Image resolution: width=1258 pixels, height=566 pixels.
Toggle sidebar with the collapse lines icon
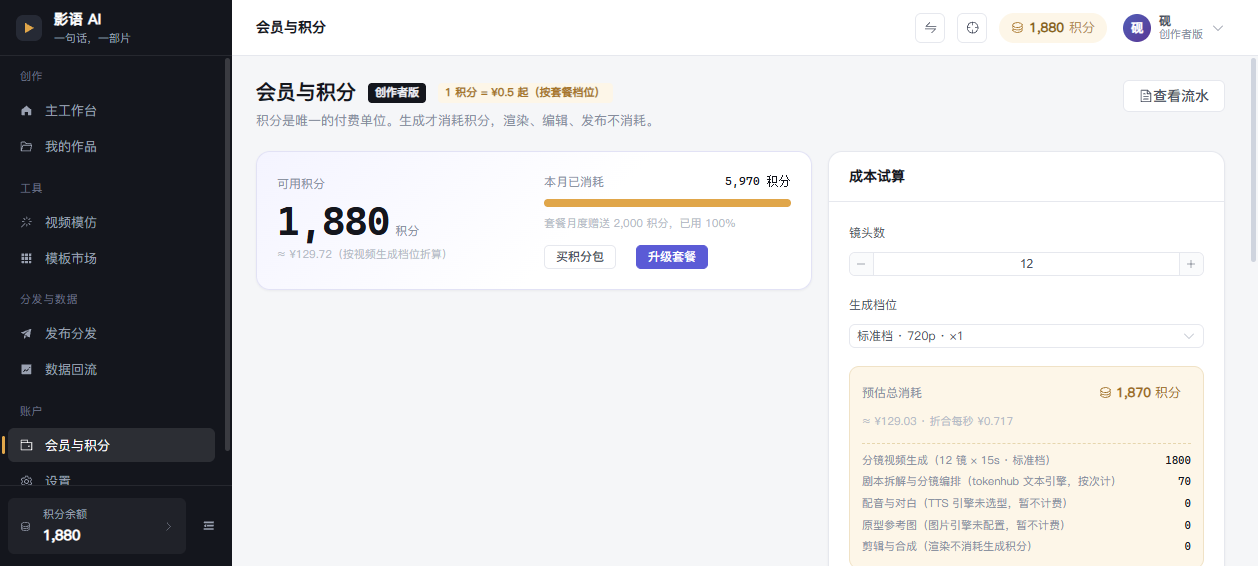[209, 526]
